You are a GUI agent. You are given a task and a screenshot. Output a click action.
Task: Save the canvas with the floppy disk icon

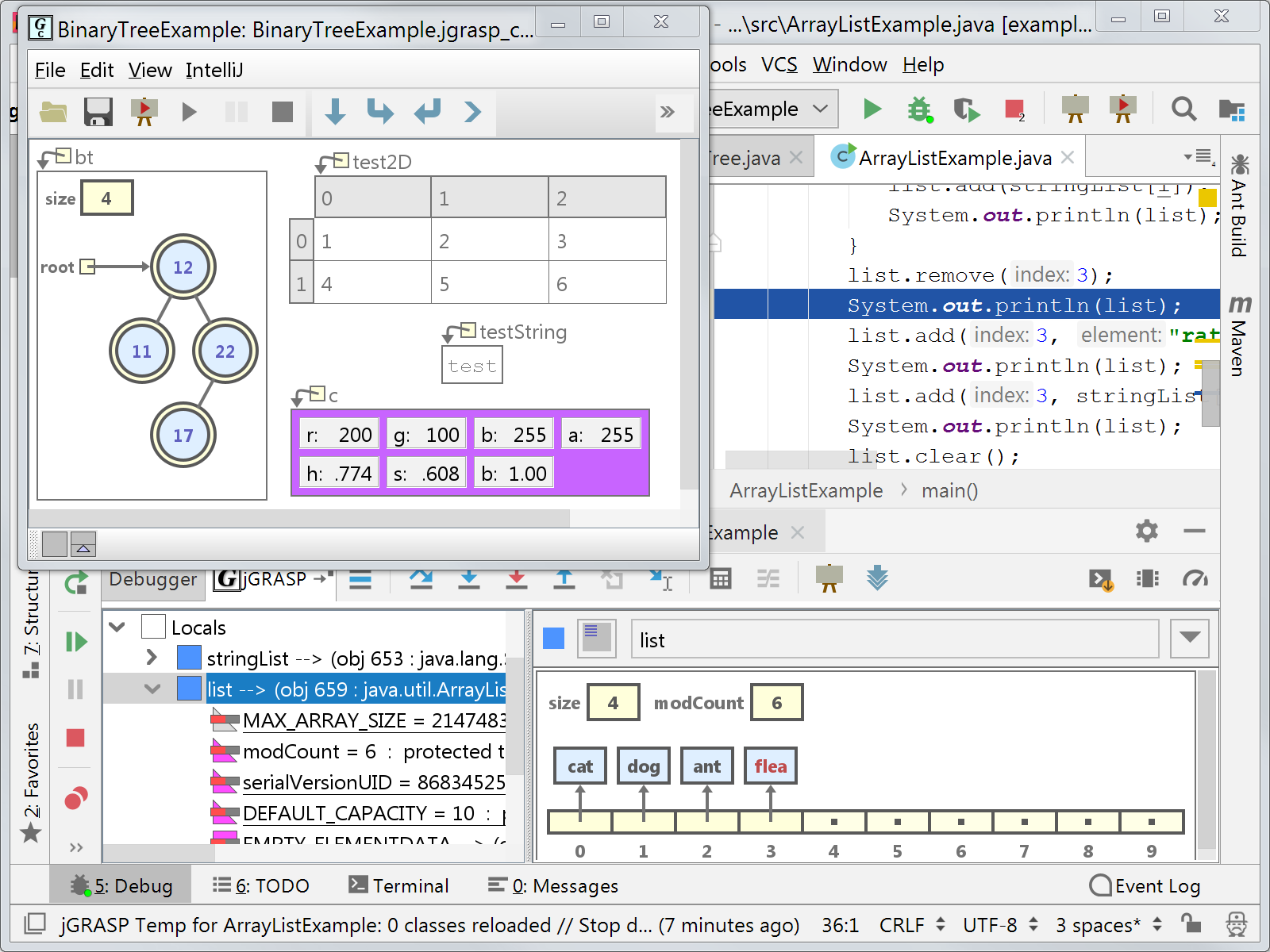[98, 112]
